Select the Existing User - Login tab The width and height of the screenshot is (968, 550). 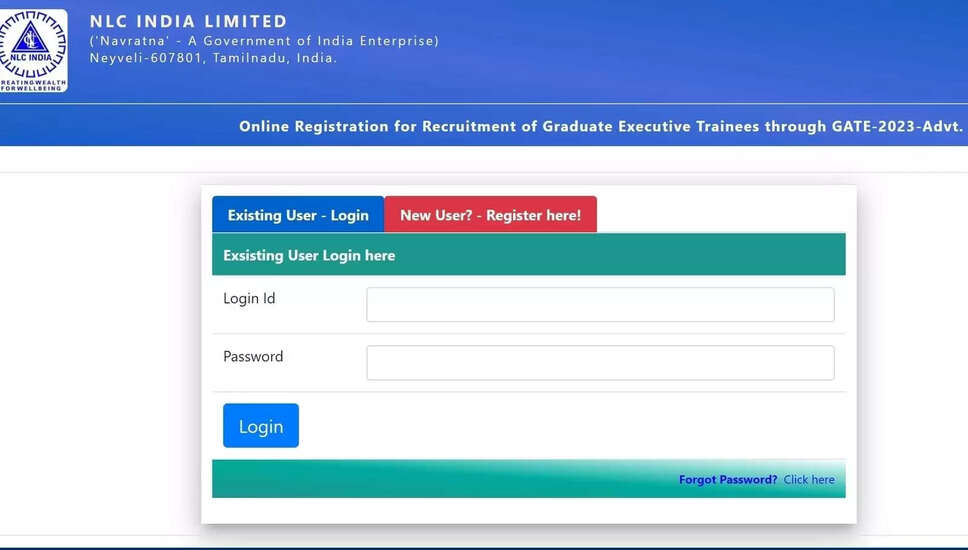point(298,215)
